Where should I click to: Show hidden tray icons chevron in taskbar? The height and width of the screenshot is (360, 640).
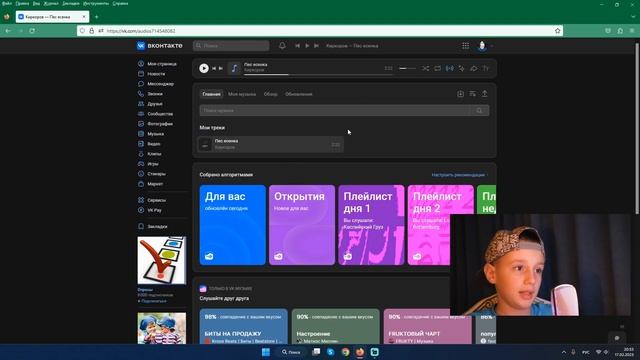(564, 352)
